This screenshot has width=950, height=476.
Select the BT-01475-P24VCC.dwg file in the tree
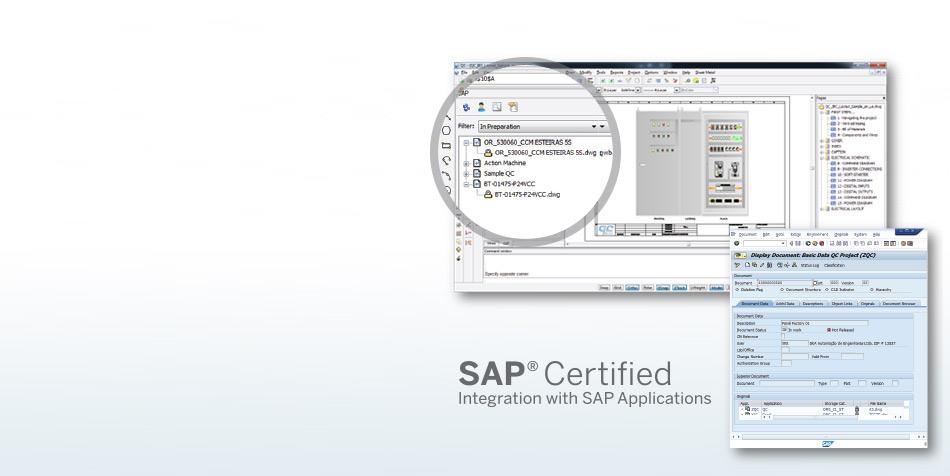click(x=527, y=194)
